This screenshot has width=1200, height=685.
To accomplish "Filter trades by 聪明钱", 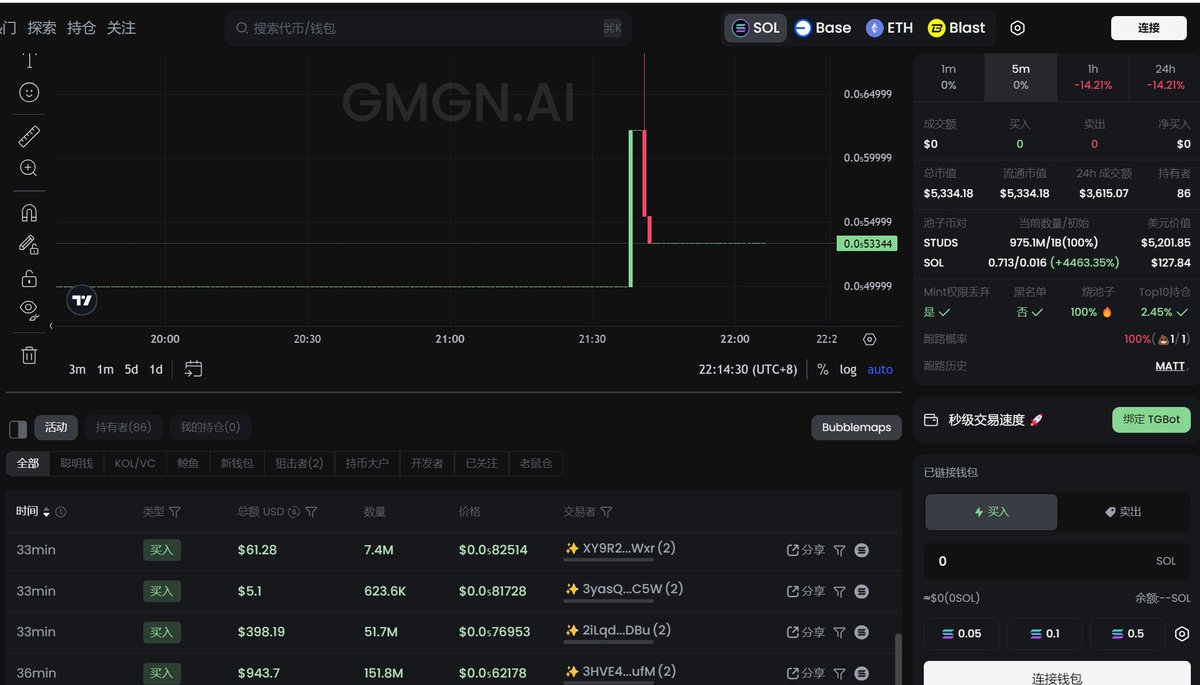I will coord(76,463).
